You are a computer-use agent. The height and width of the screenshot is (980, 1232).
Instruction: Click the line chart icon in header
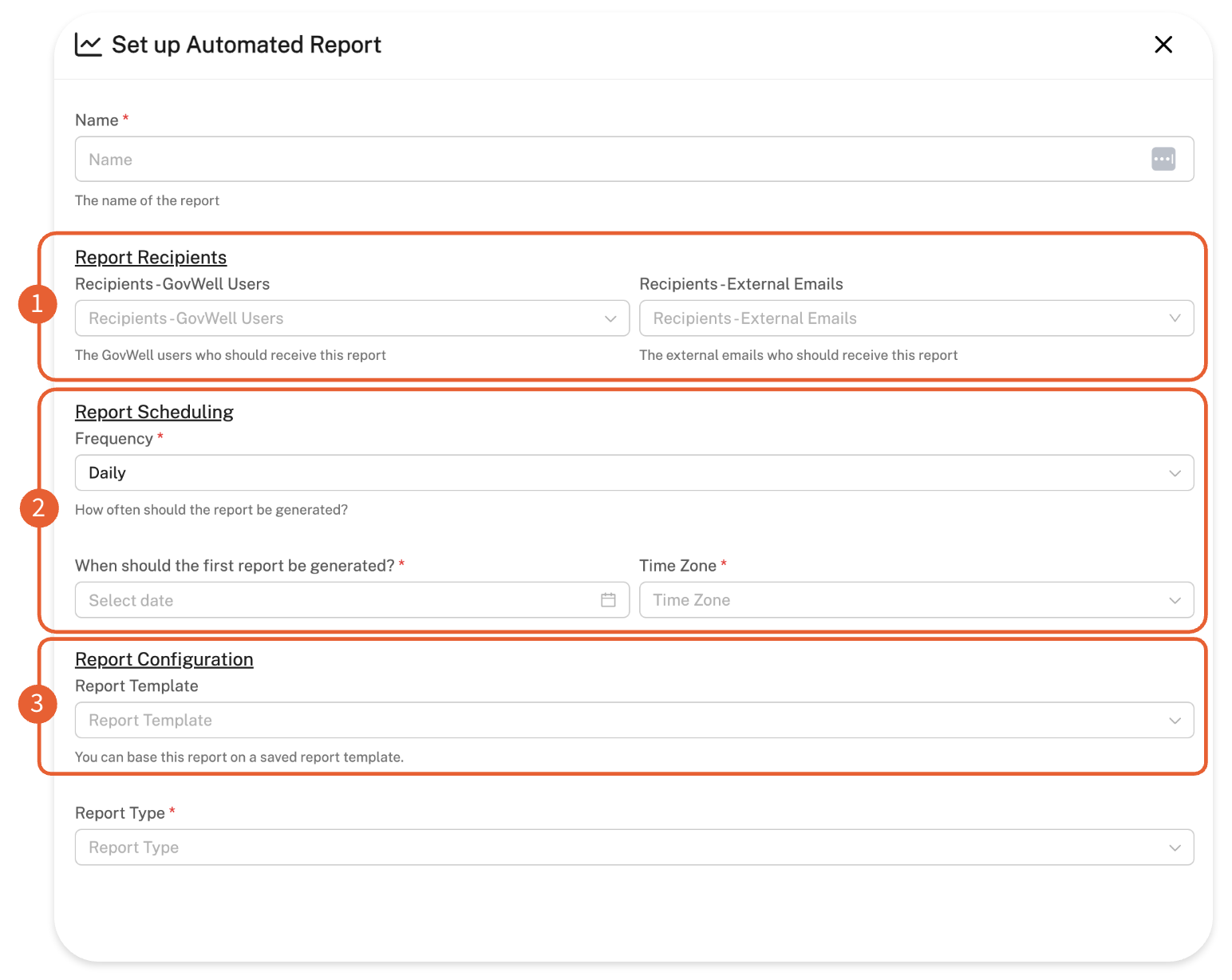(x=88, y=45)
